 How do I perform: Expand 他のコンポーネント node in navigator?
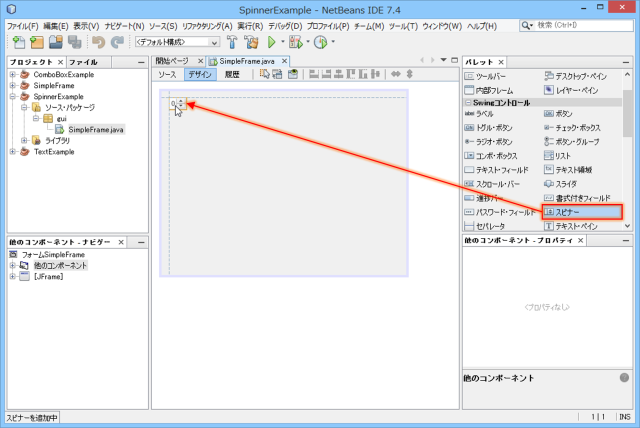pos(13,266)
